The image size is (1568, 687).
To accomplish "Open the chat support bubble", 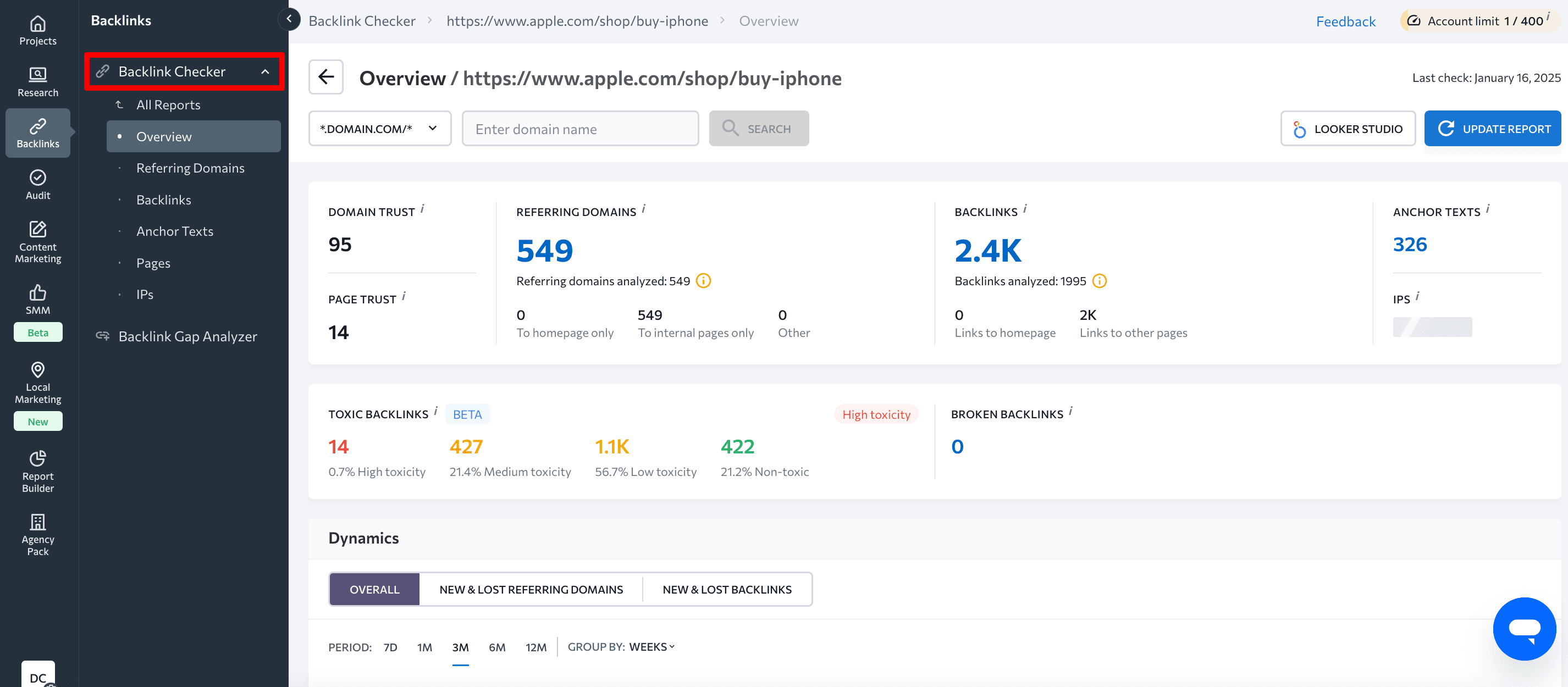I will pos(1524,628).
